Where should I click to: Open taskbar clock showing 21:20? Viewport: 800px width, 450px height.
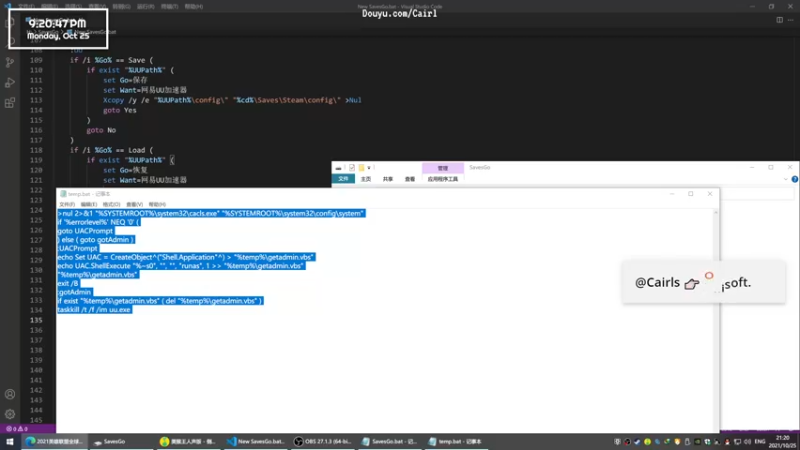pyautogui.click(x=782, y=441)
